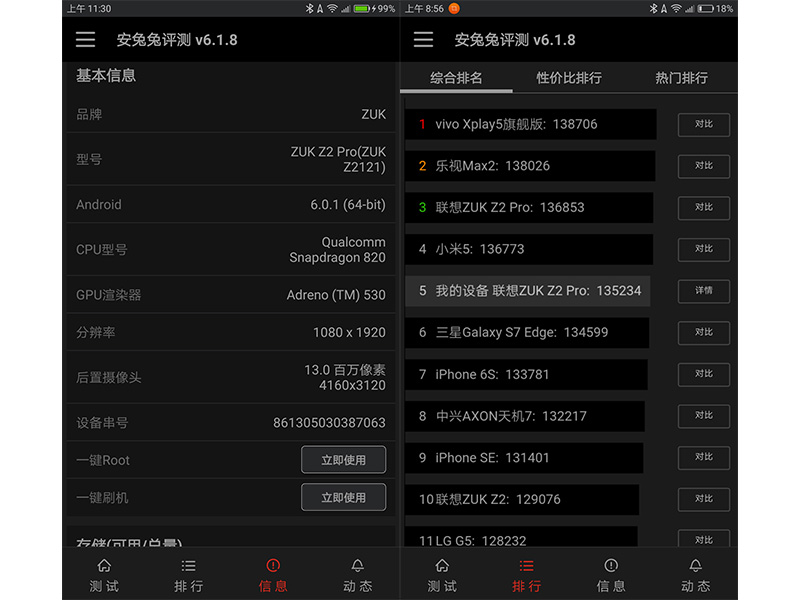
Task: Click 对比 for 乐视Max2
Action: pos(704,166)
